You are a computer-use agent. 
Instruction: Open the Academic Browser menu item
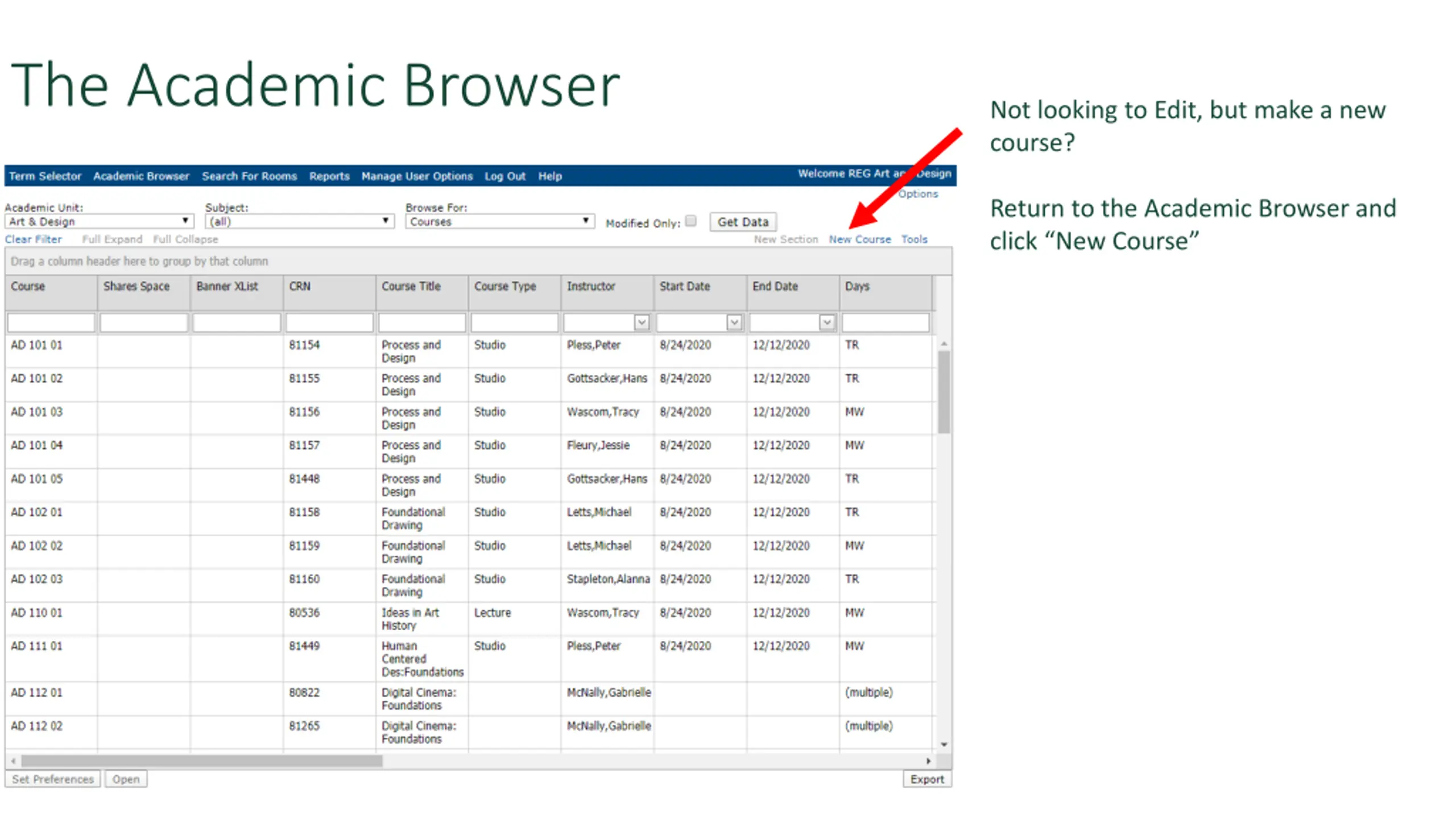[141, 176]
